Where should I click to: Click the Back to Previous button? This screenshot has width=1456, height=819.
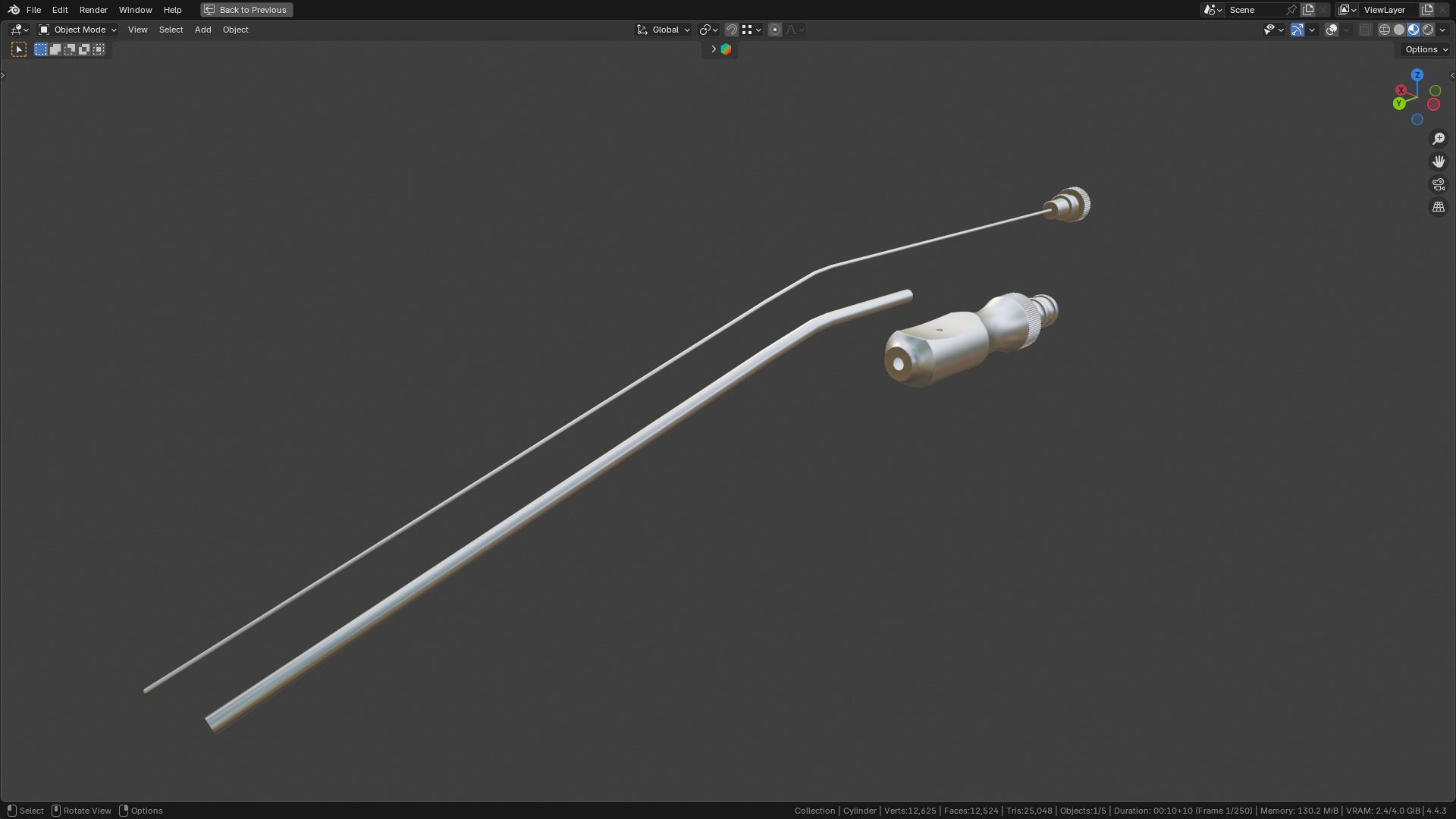pos(246,10)
